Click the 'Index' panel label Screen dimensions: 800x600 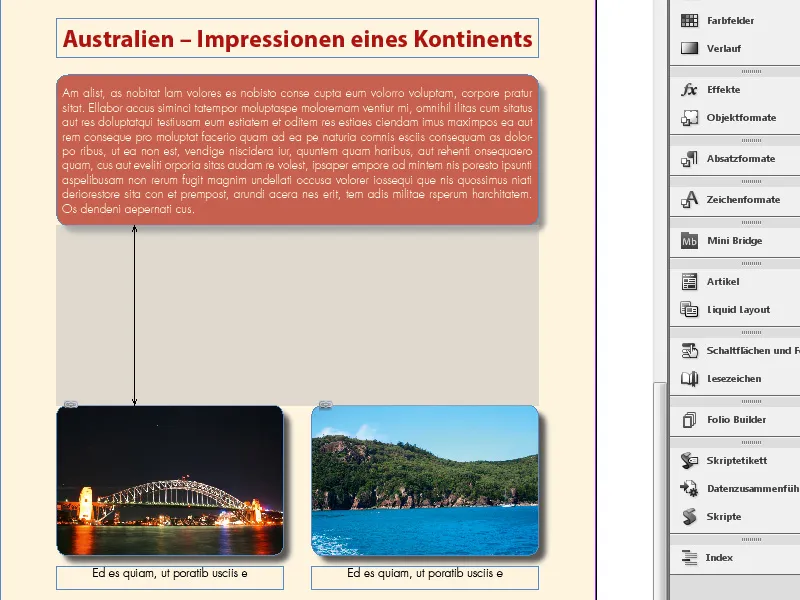click(x=719, y=558)
